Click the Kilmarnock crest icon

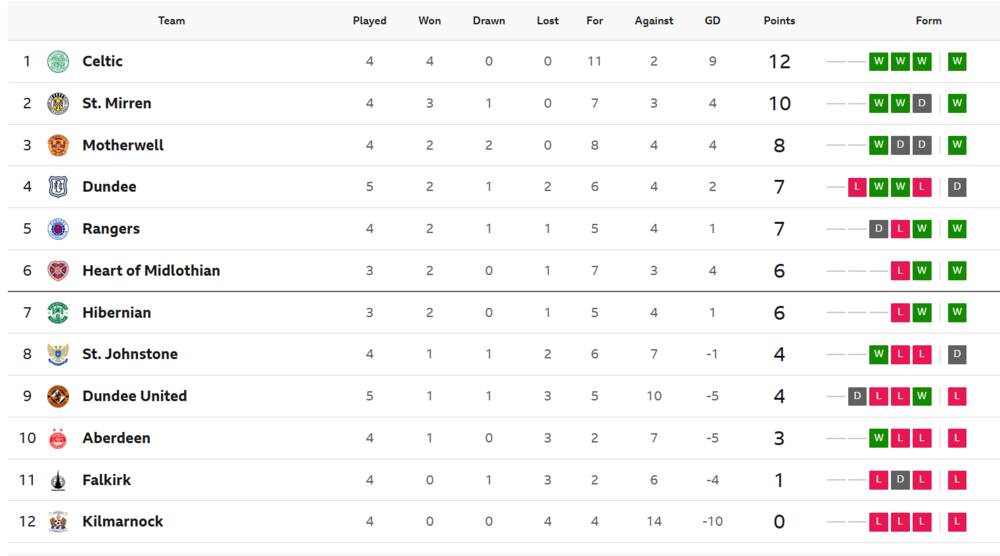(x=58, y=522)
